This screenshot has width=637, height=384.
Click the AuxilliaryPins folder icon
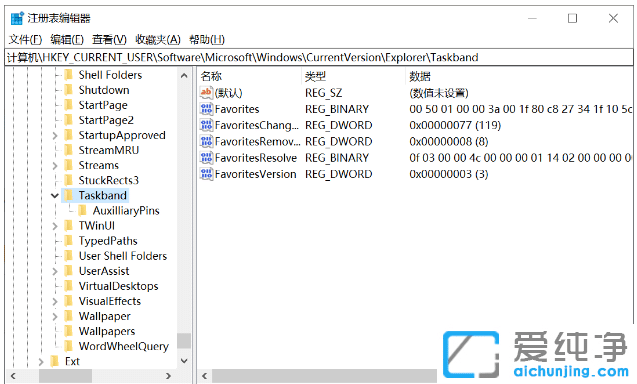coord(83,210)
